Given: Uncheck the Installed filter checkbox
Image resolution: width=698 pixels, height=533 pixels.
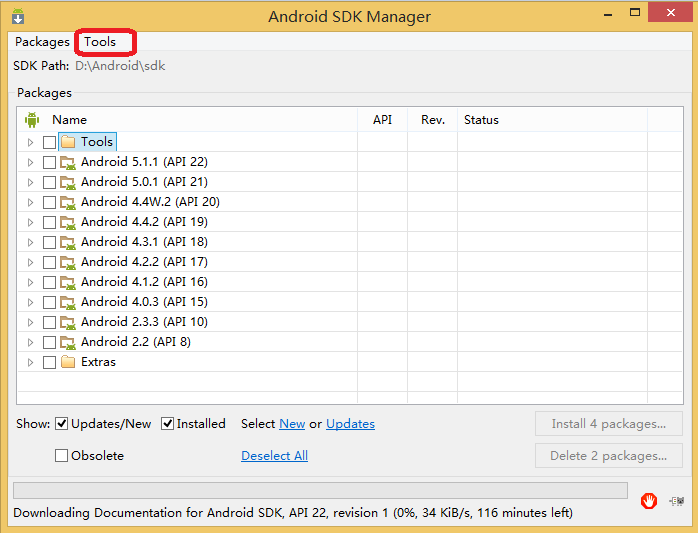Looking at the screenshot, I should [168, 424].
